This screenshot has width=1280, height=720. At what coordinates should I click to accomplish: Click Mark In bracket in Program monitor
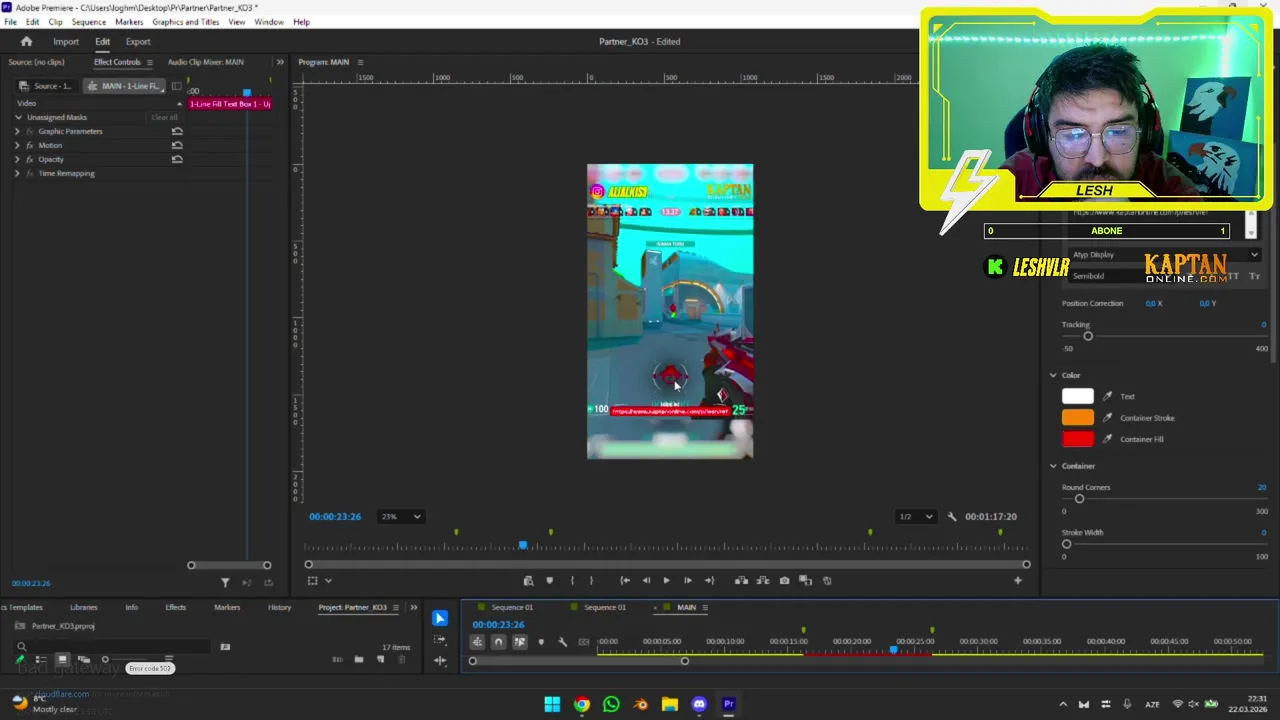(572, 580)
